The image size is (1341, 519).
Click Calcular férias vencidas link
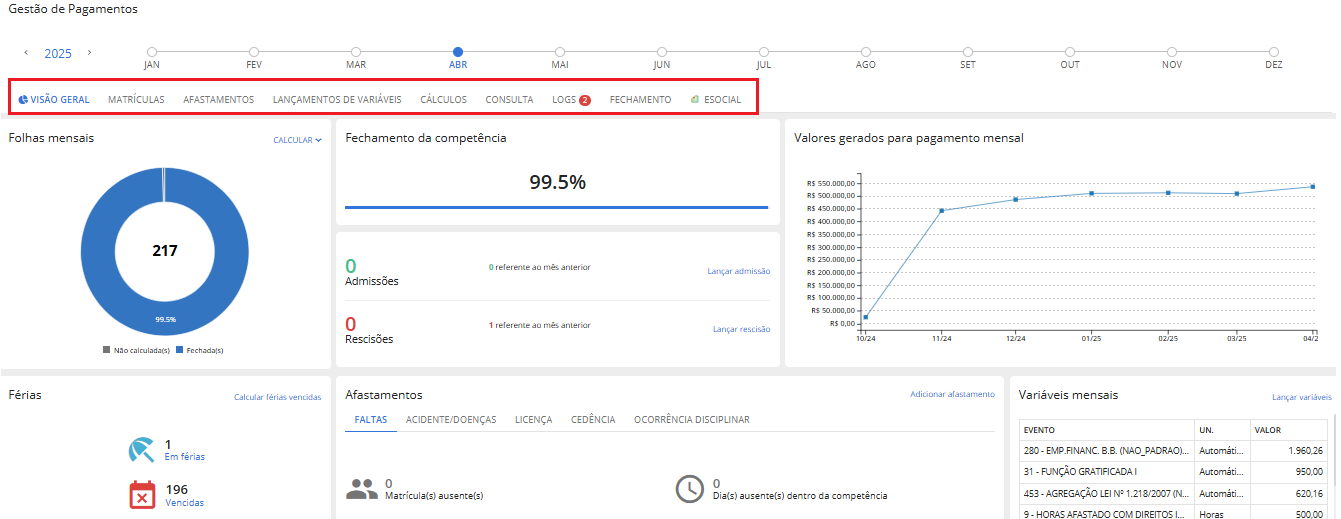[277, 397]
